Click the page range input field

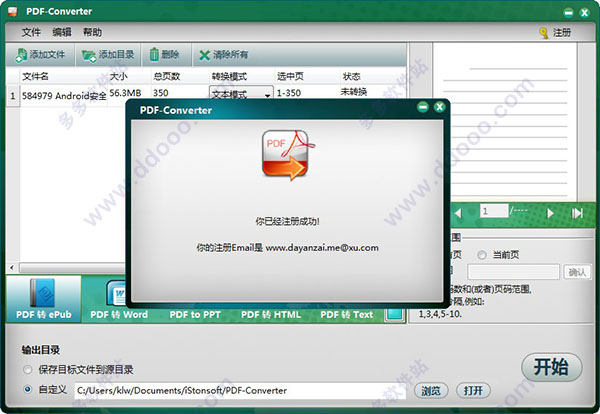513,272
